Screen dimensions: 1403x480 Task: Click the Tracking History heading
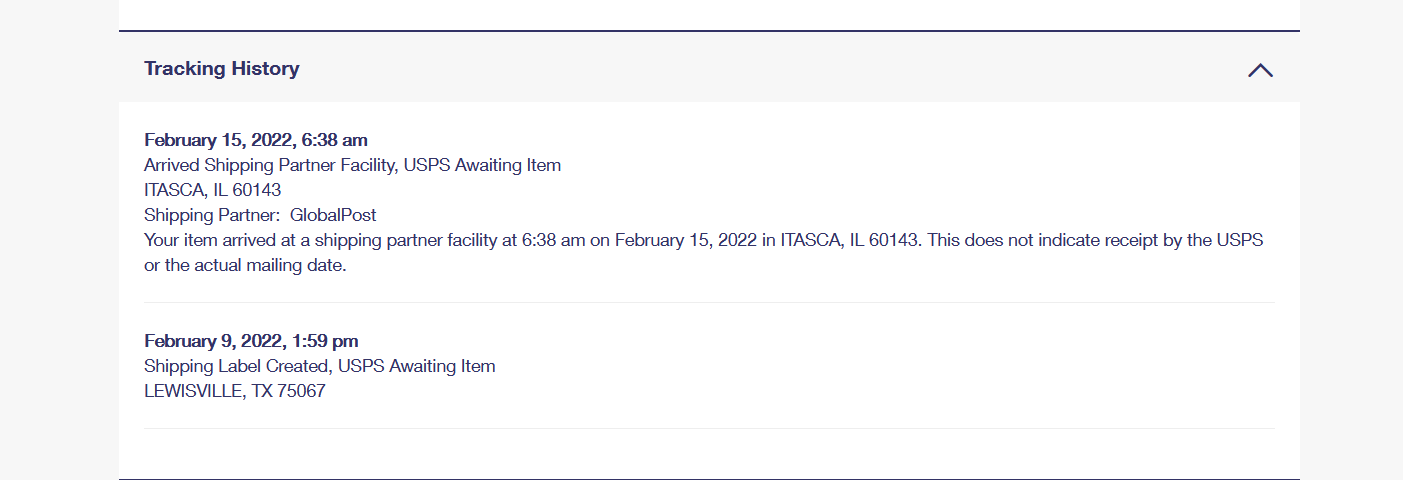[x=221, y=69]
